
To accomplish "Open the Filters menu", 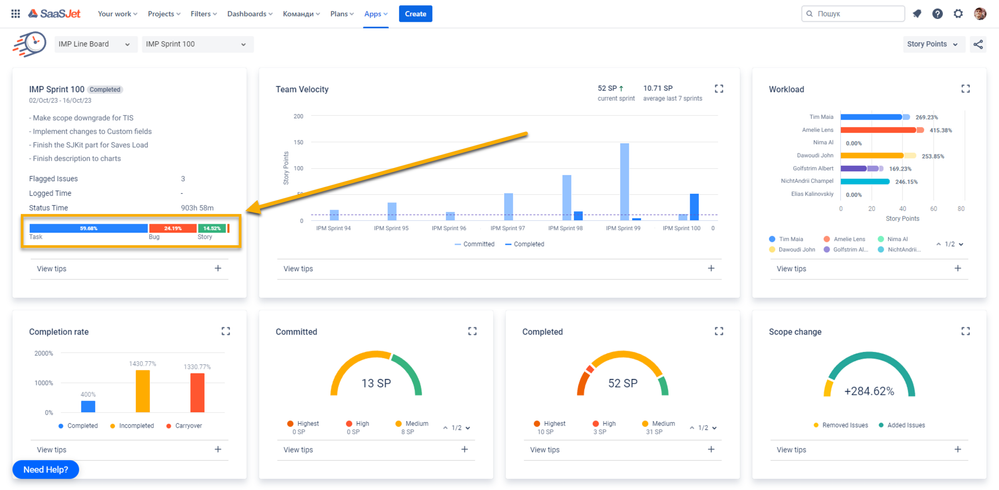I will (x=203, y=13).
